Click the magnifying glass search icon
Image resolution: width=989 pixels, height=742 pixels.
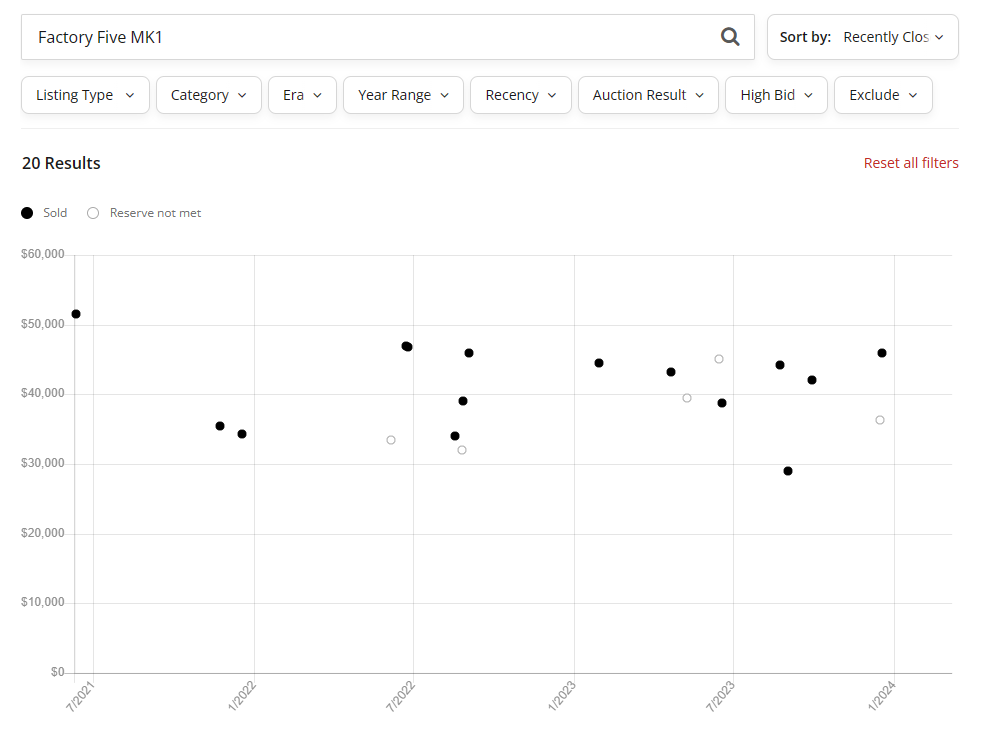click(x=730, y=37)
